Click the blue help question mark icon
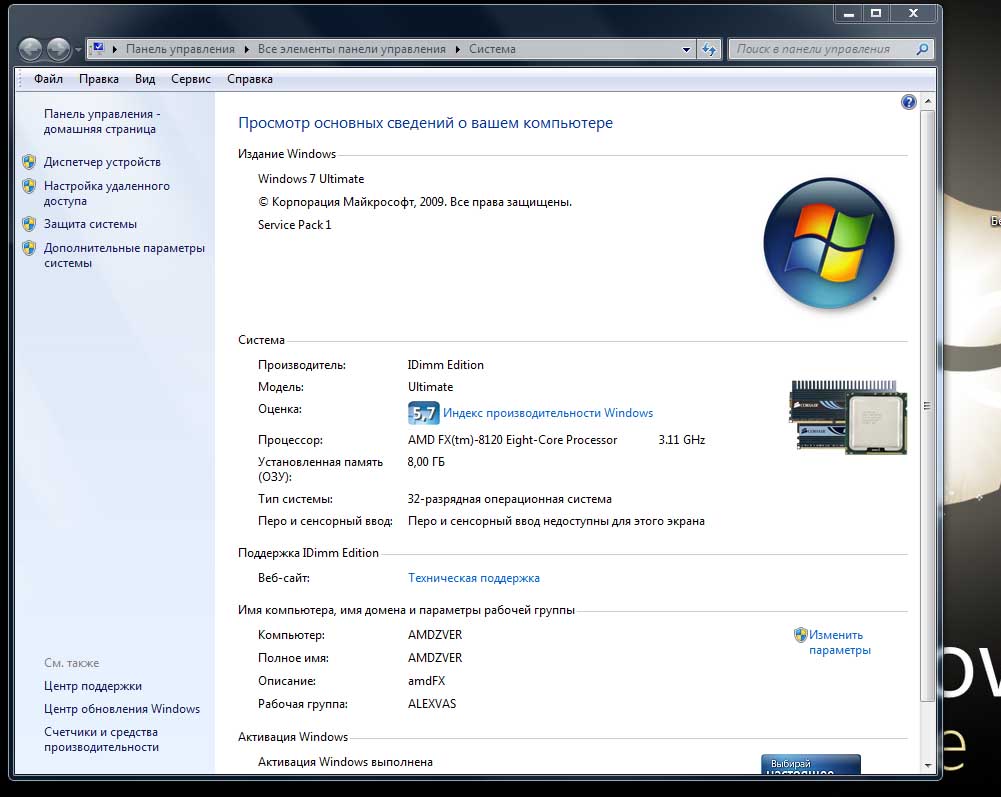Image resolution: width=1001 pixels, height=797 pixels. [908, 102]
